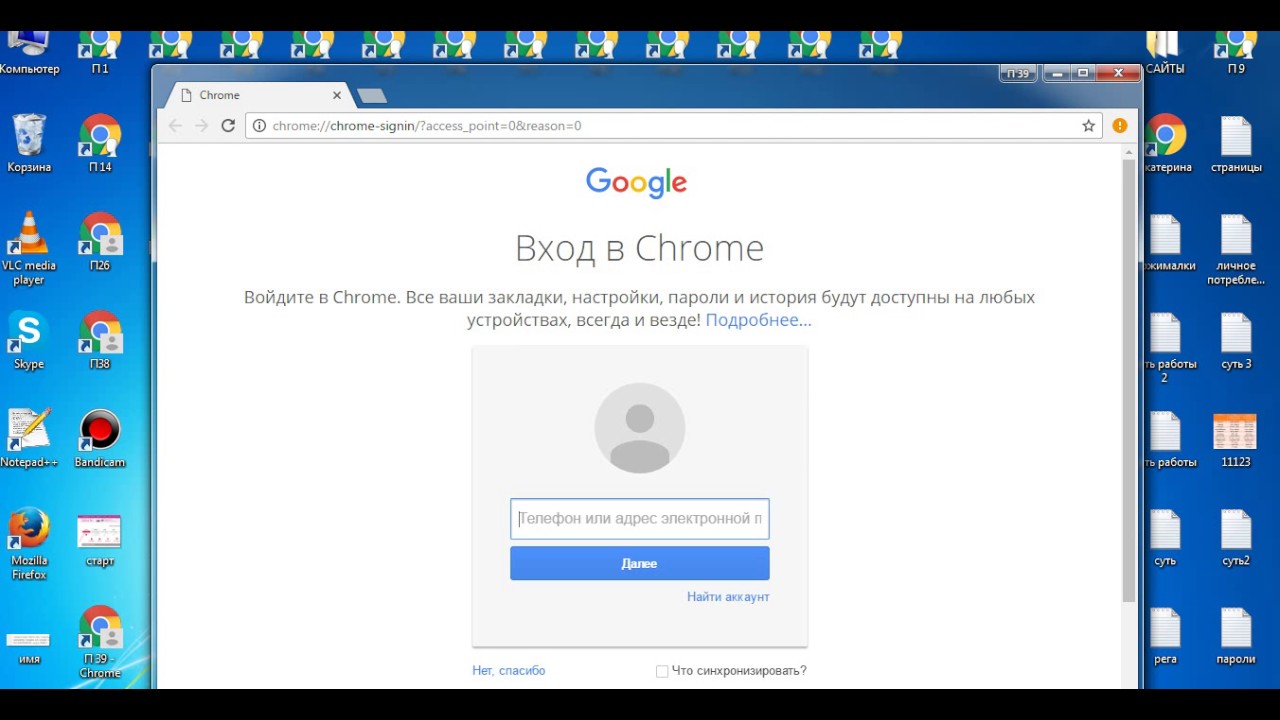1280x720 pixels.
Task: Focus the address bar URL
Action: coord(672,126)
